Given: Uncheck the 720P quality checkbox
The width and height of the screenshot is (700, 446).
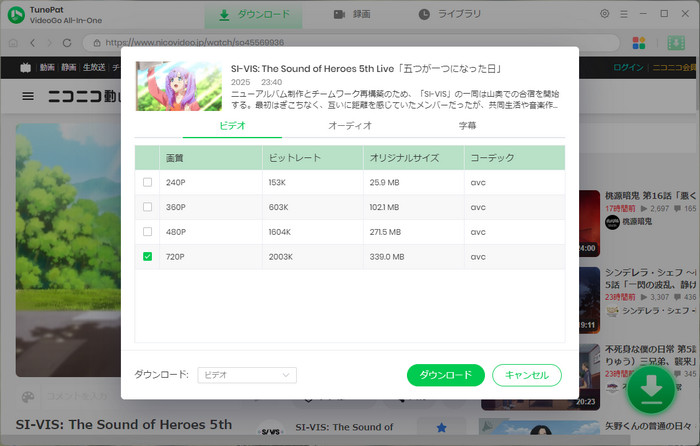Looking at the screenshot, I should (147, 256).
